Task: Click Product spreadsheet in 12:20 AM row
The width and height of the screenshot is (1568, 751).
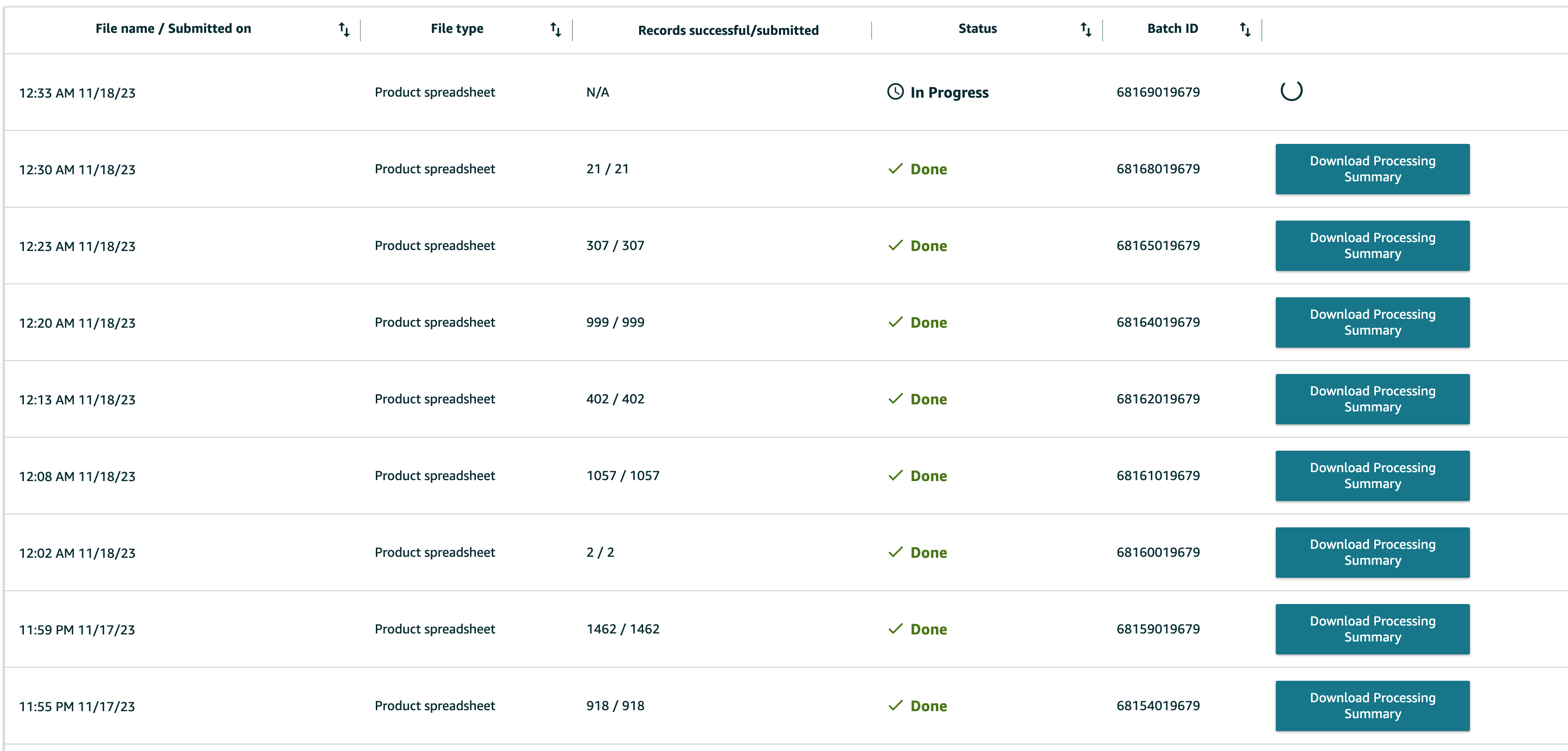Action: [435, 323]
